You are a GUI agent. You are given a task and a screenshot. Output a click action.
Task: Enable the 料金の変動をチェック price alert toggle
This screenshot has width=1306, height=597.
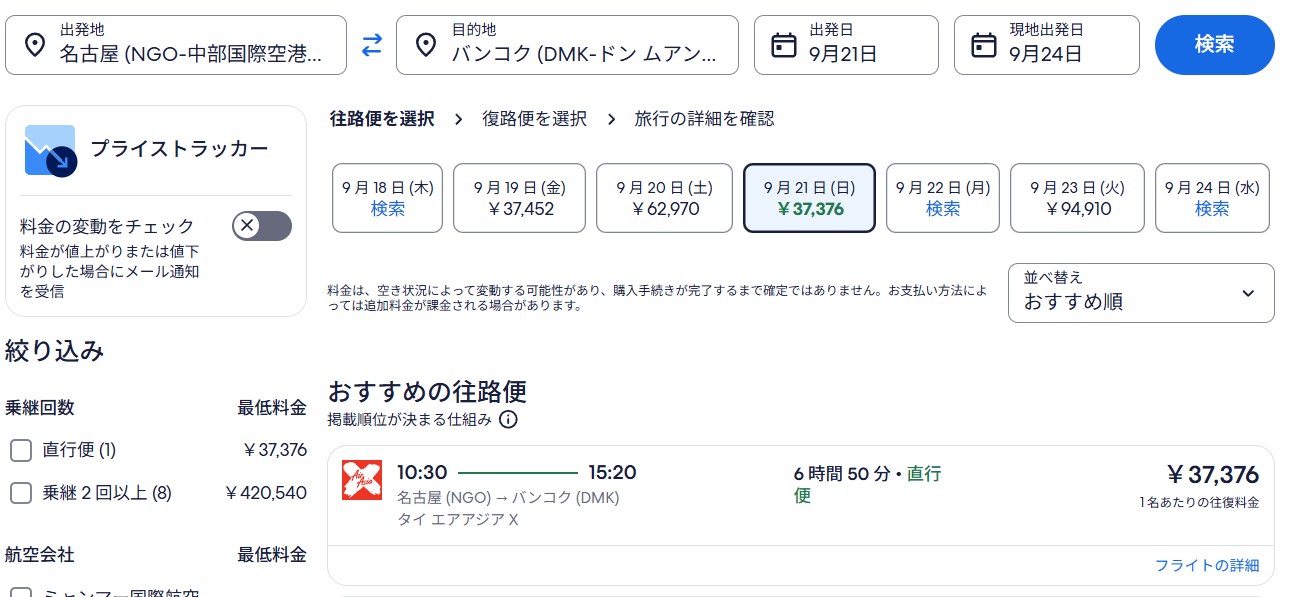262,226
